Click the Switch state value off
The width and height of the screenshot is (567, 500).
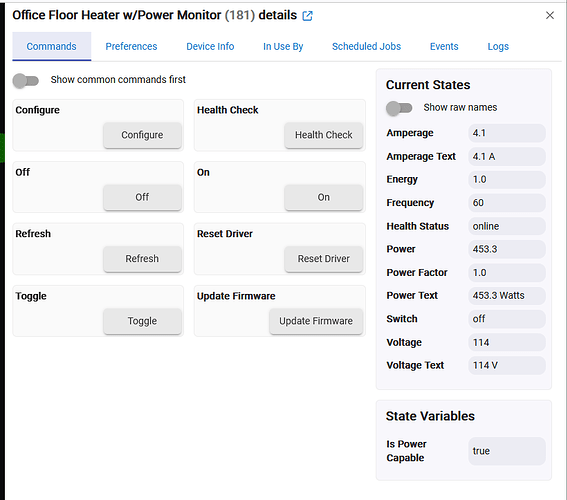pyautogui.click(x=507, y=319)
